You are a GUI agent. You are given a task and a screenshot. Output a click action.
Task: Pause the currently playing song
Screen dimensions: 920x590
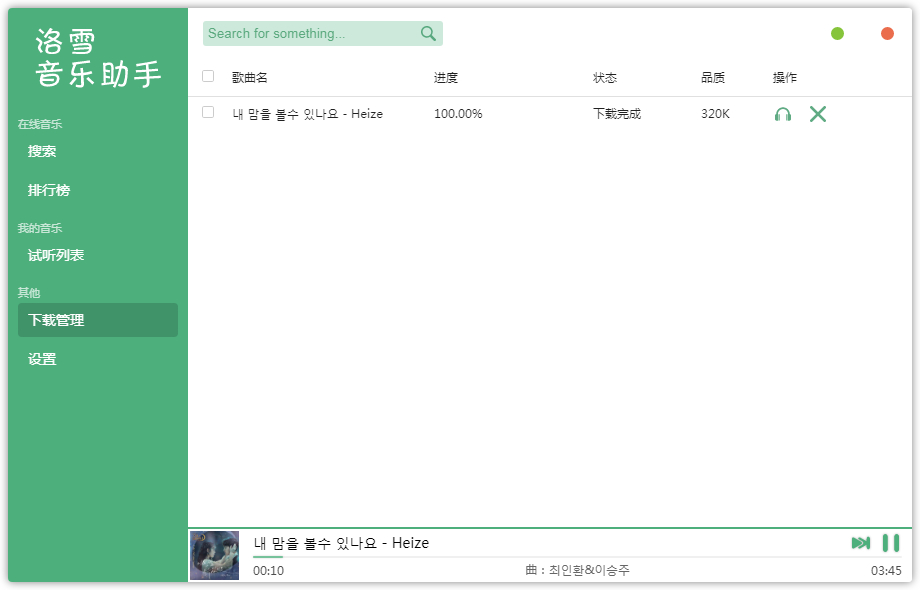coord(890,543)
